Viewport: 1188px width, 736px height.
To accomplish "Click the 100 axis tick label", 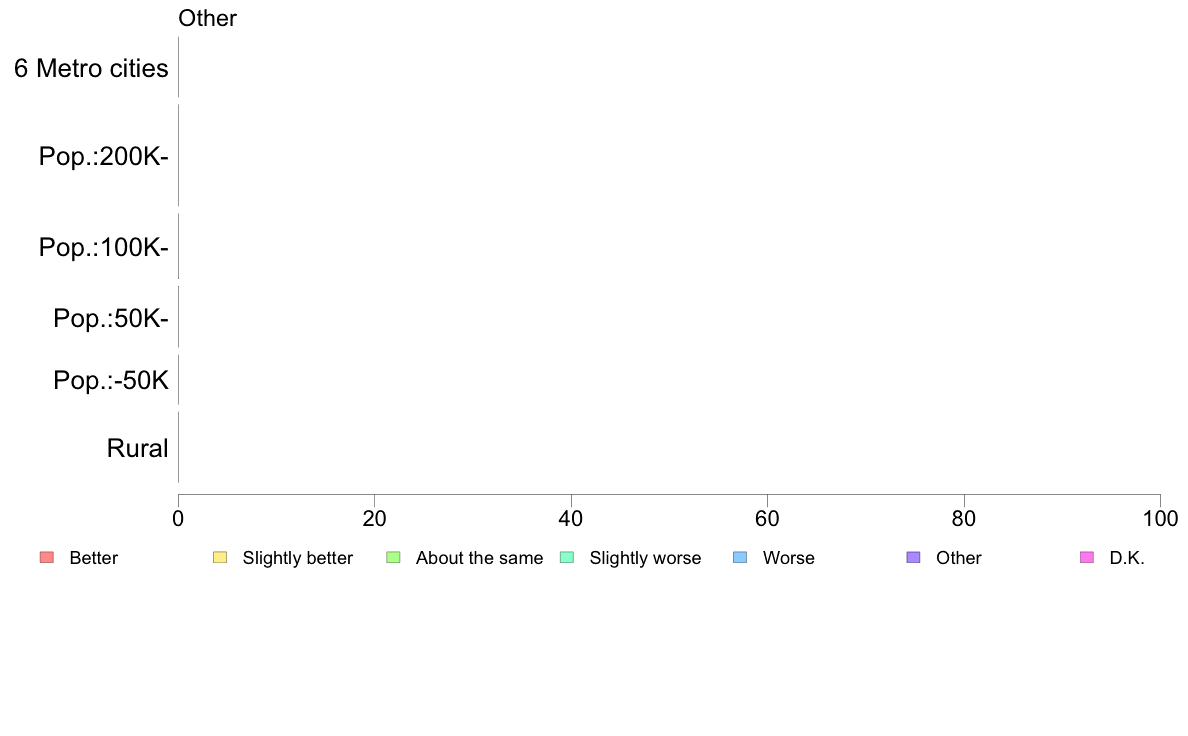I will [x=1159, y=518].
